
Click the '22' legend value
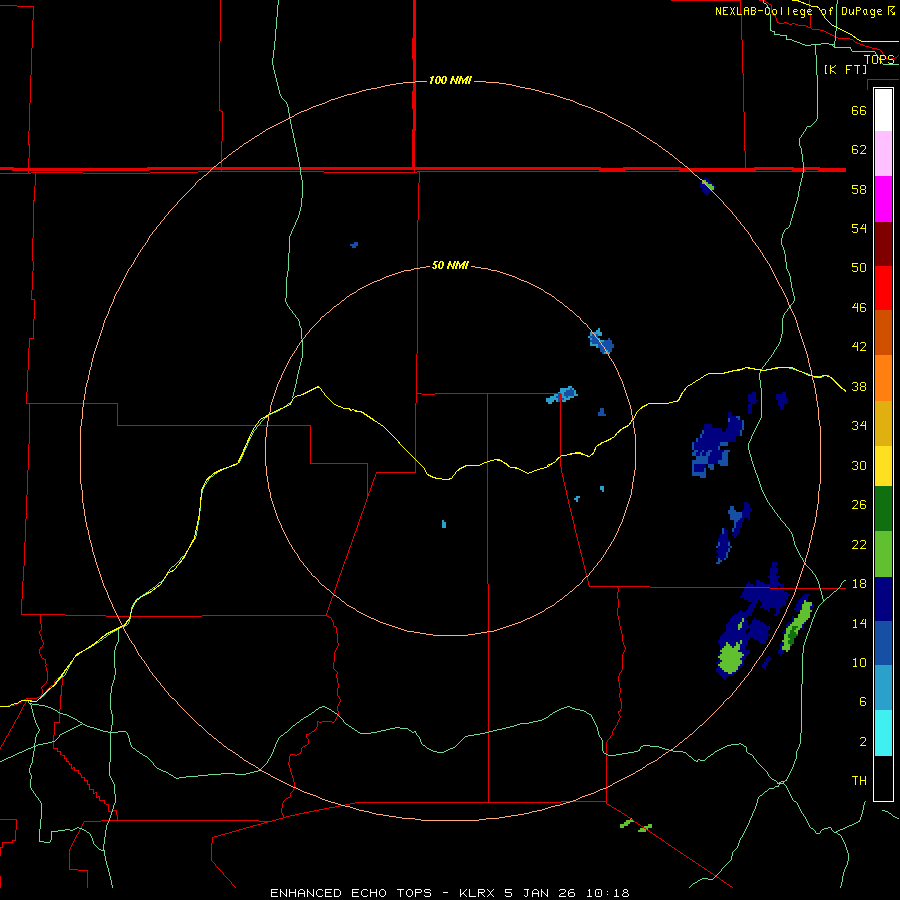pyautogui.click(x=859, y=544)
